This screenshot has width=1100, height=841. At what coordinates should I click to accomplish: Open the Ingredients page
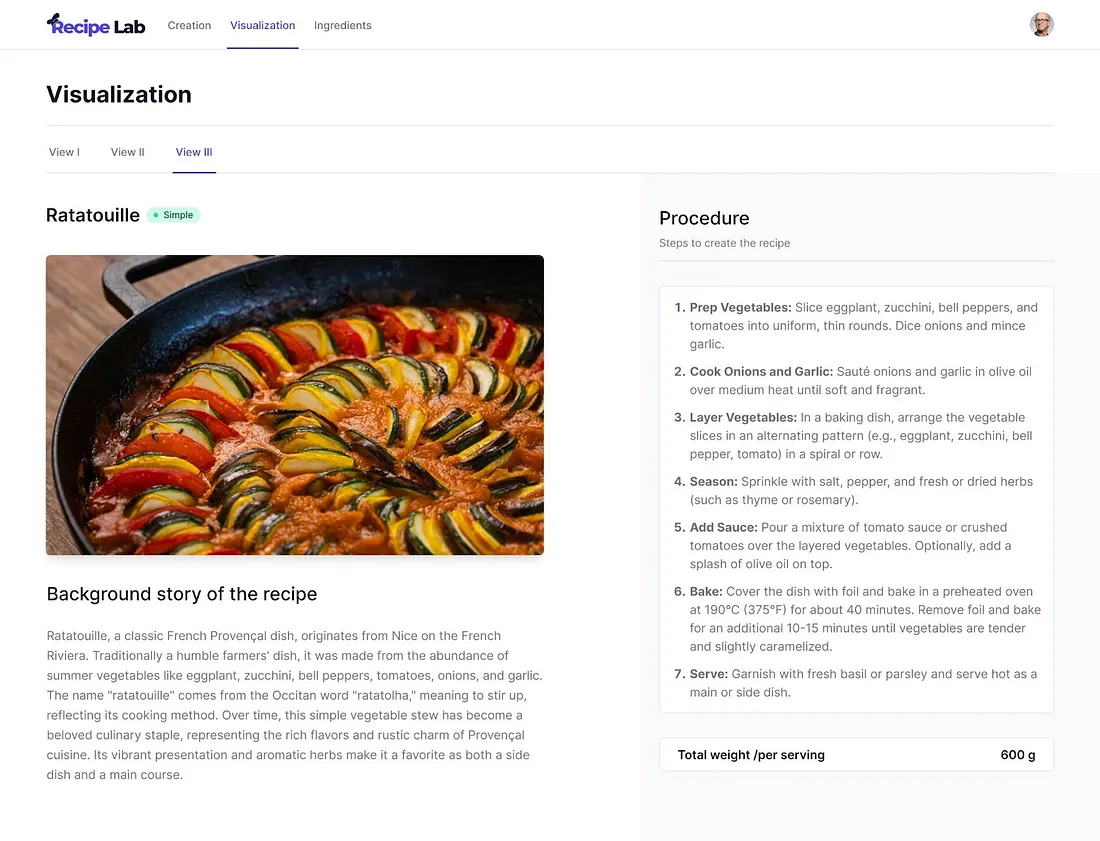point(342,26)
